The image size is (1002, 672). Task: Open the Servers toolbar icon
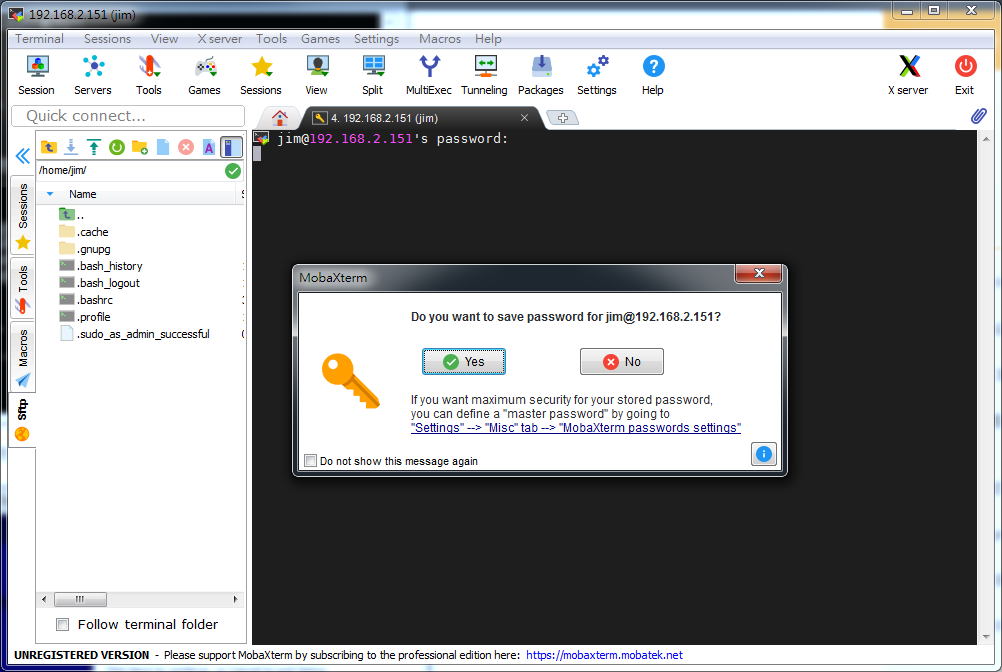(93, 75)
